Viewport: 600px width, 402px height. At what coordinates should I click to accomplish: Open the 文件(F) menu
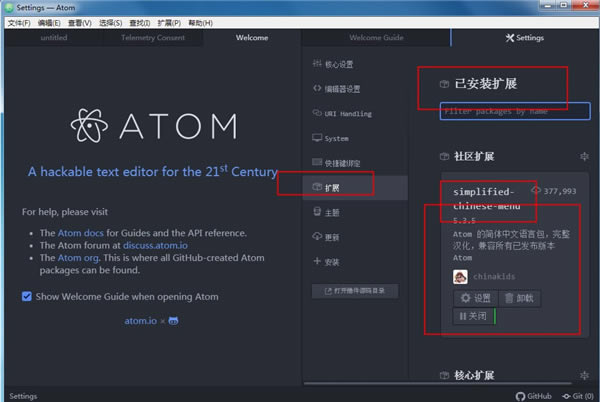pos(19,23)
